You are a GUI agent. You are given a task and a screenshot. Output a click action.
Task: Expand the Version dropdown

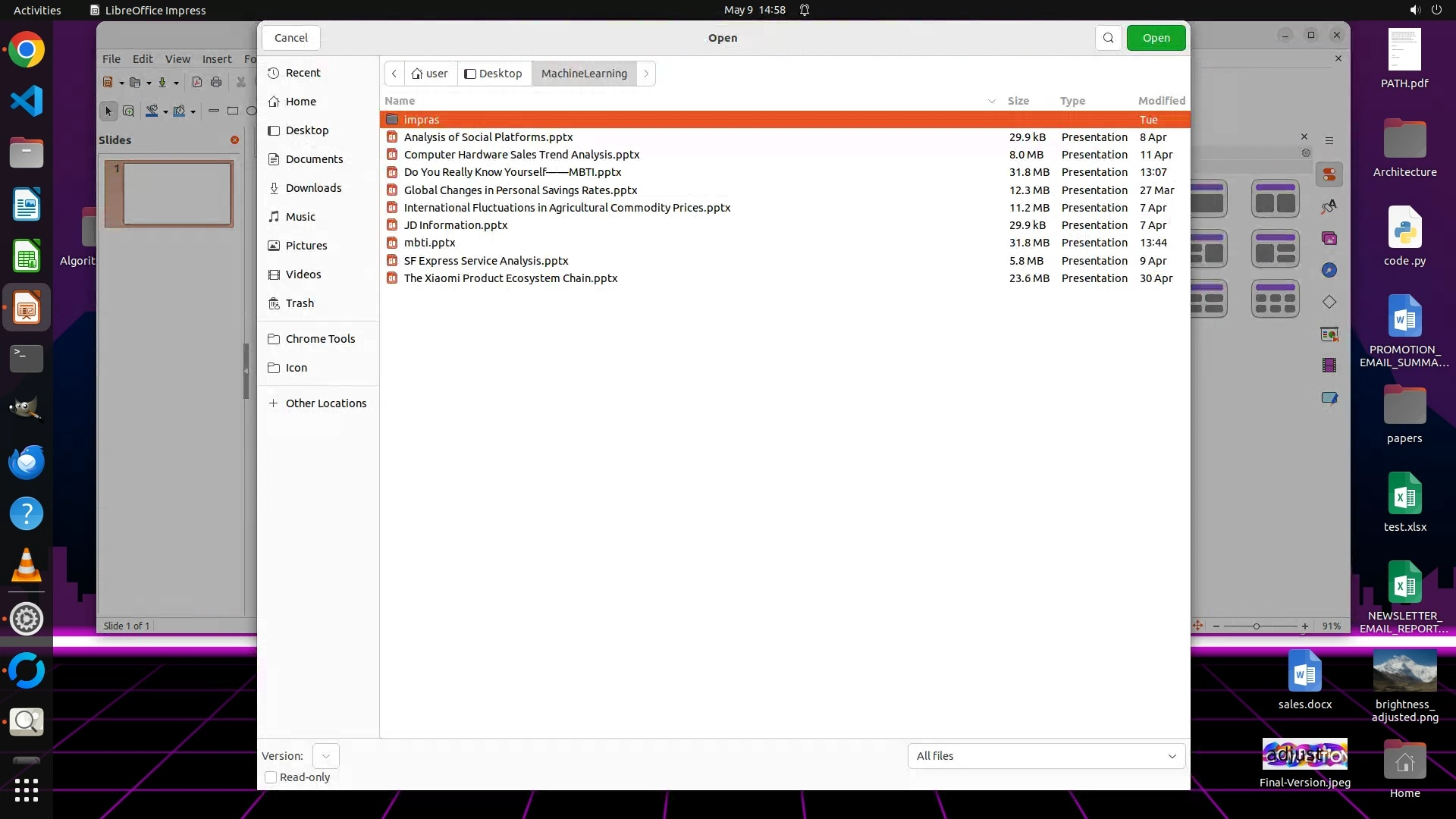click(x=325, y=756)
